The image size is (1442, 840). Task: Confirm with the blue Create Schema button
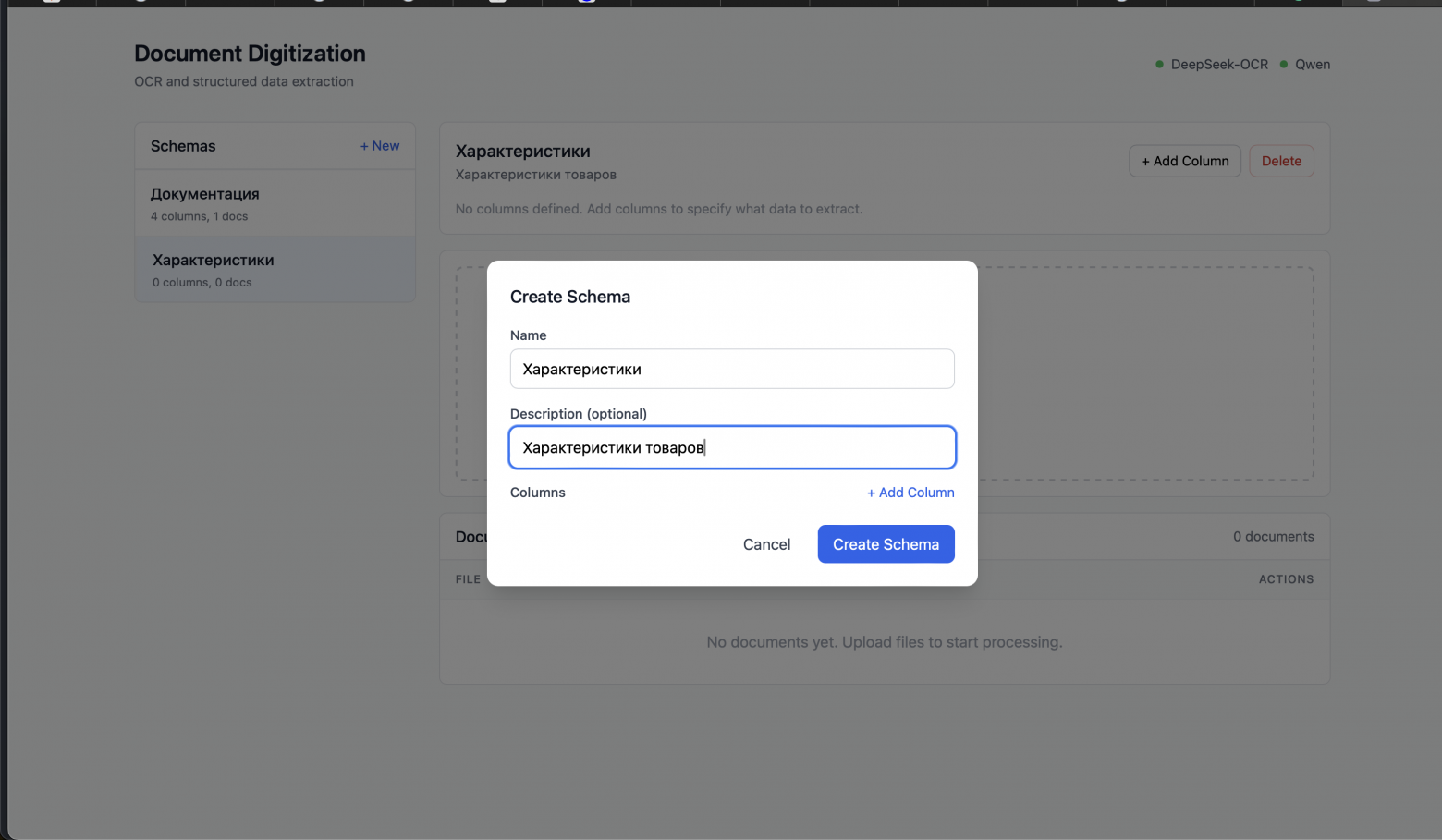pos(885,544)
